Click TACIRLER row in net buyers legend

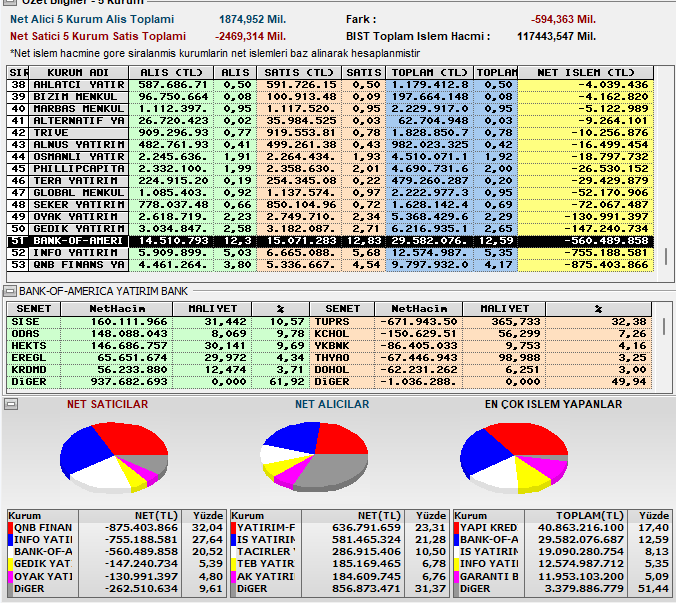click(338, 552)
